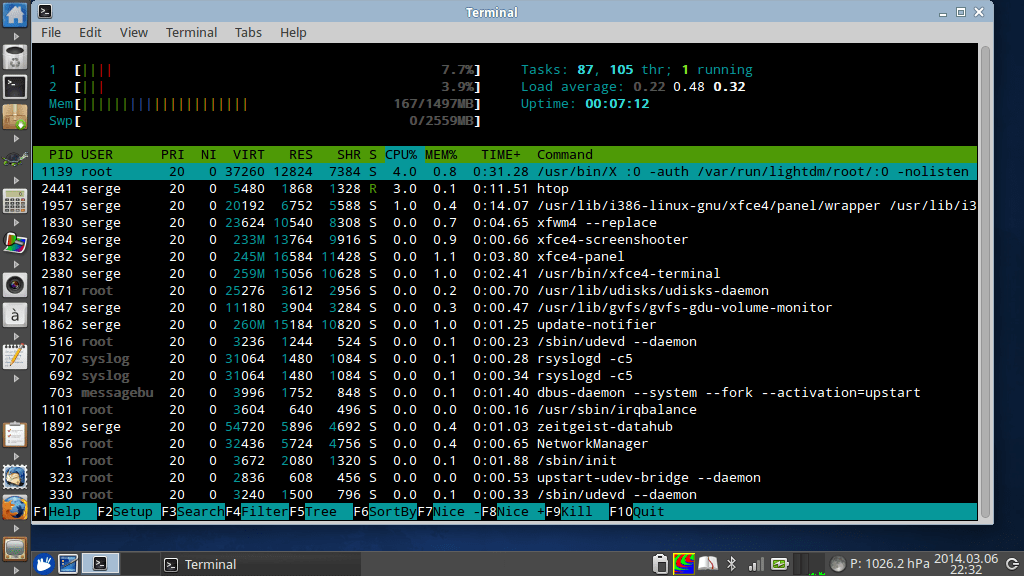Open the Trash icon in the dock
Screen dimensions: 1024x576
pyautogui.click(x=14, y=57)
